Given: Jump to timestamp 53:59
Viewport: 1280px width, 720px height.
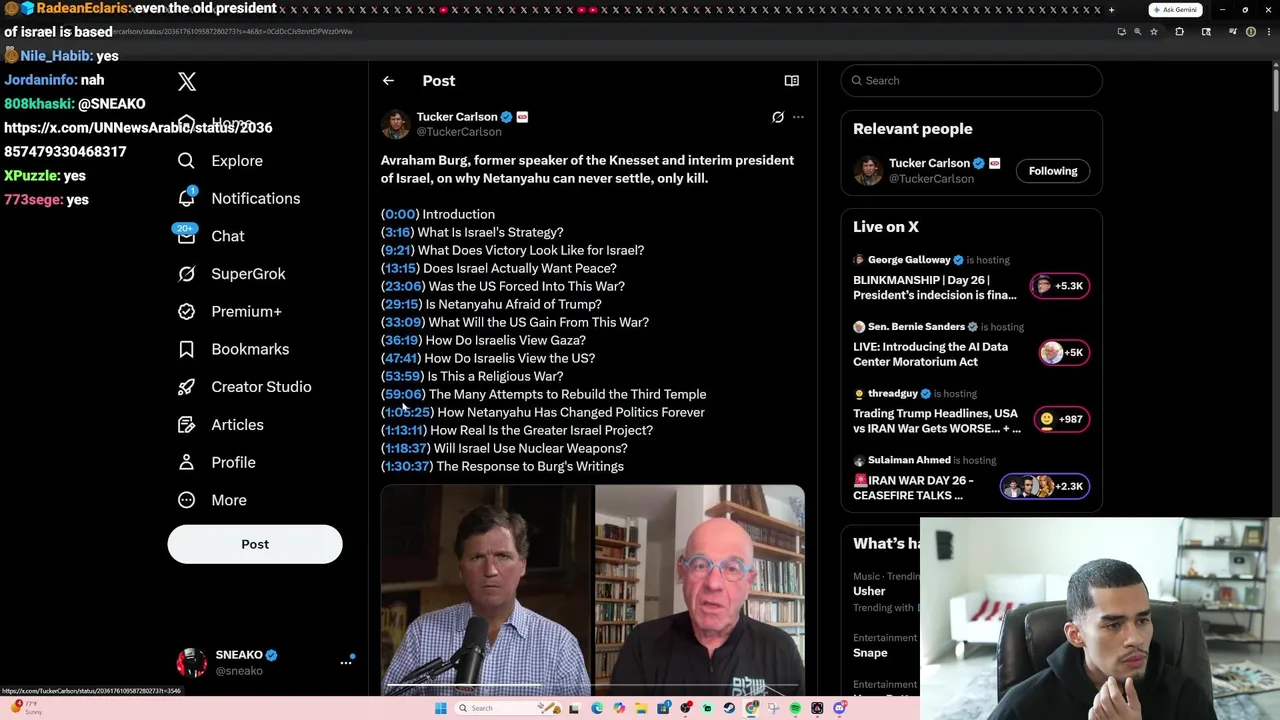Looking at the screenshot, I should [x=403, y=376].
